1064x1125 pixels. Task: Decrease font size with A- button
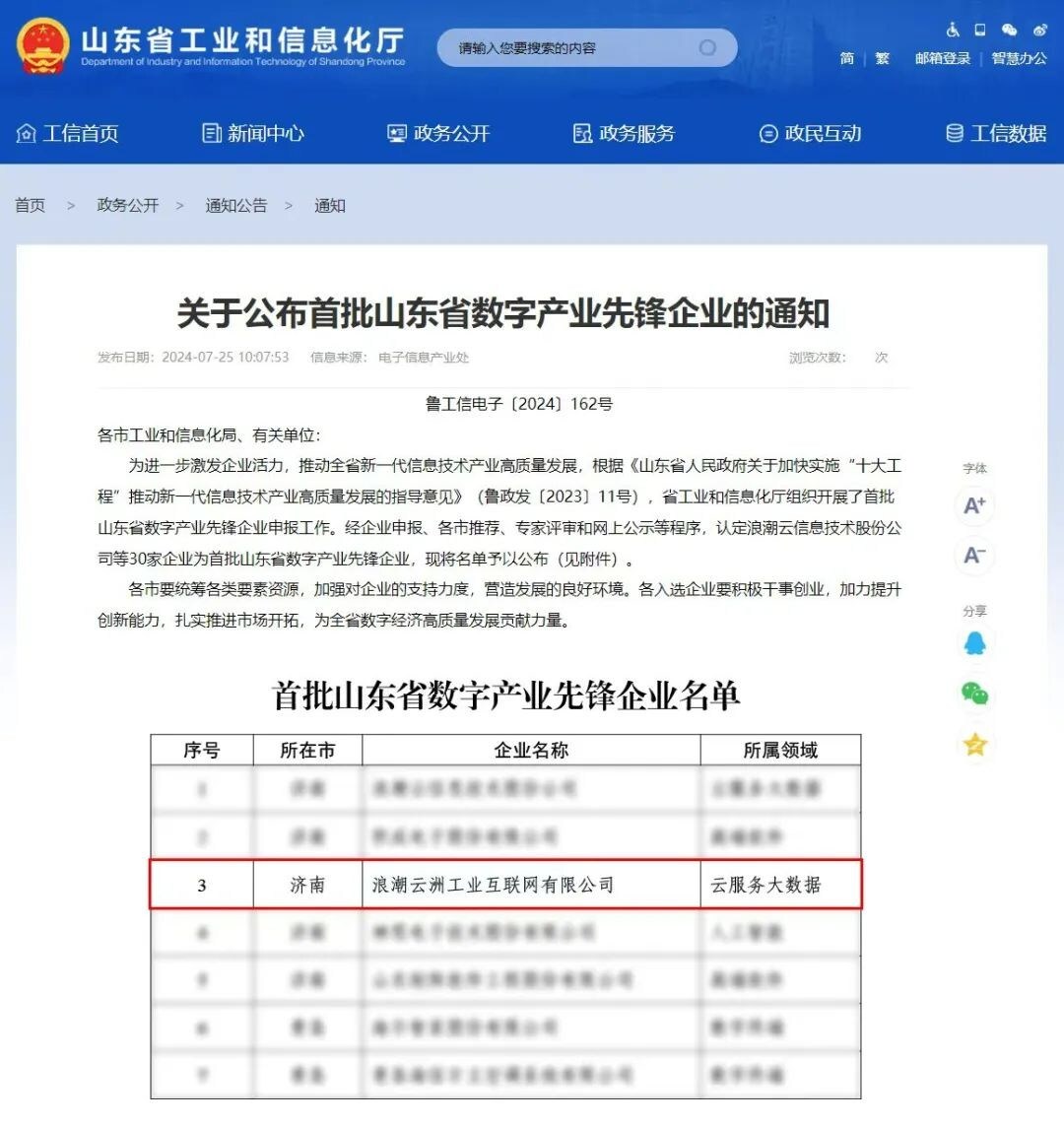(x=974, y=556)
